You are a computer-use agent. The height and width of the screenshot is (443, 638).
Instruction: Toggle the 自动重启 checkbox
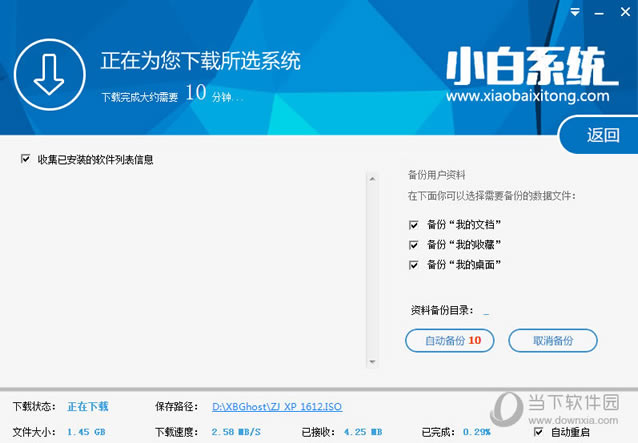539,432
